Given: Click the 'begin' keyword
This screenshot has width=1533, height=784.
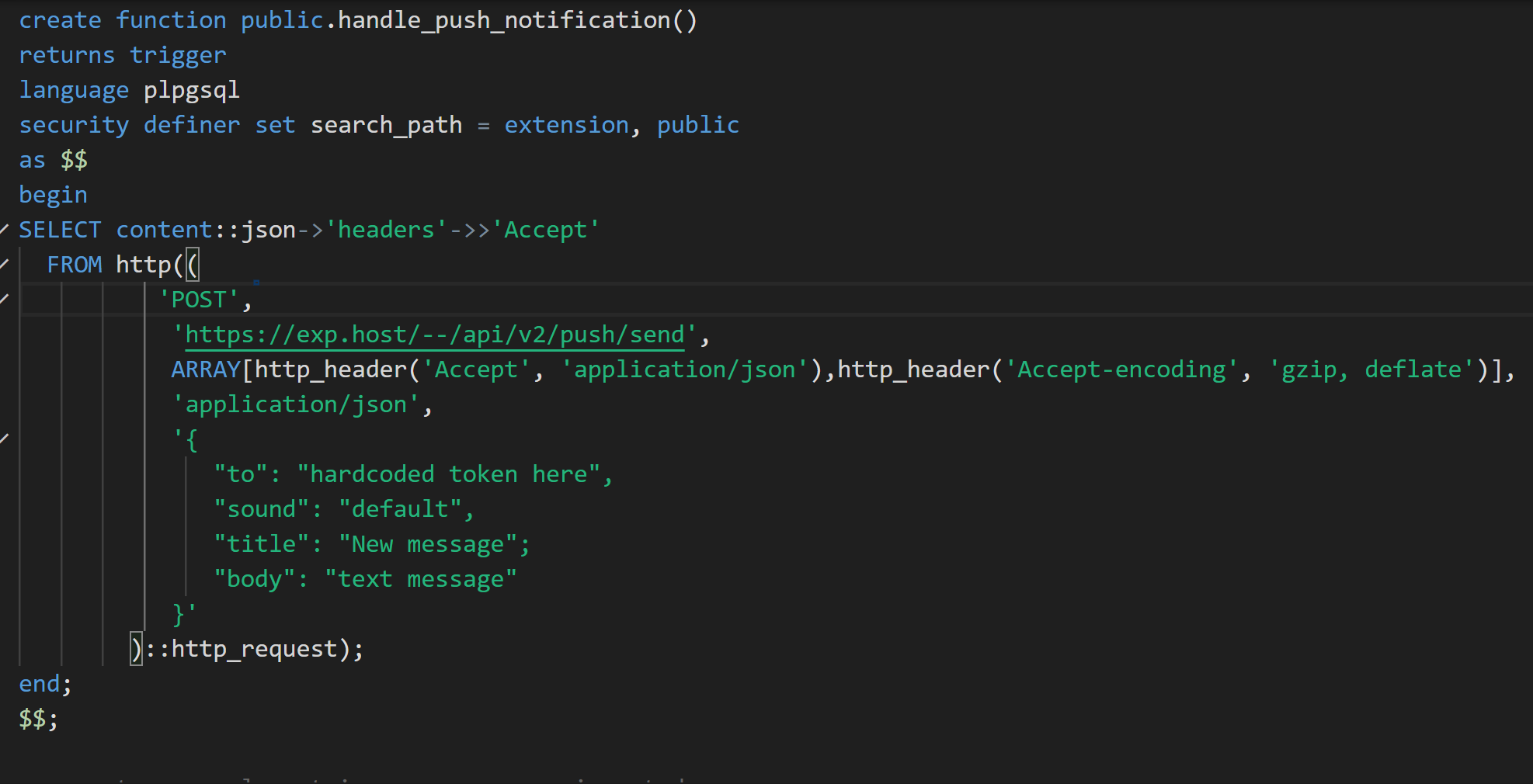Looking at the screenshot, I should (53, 195).
